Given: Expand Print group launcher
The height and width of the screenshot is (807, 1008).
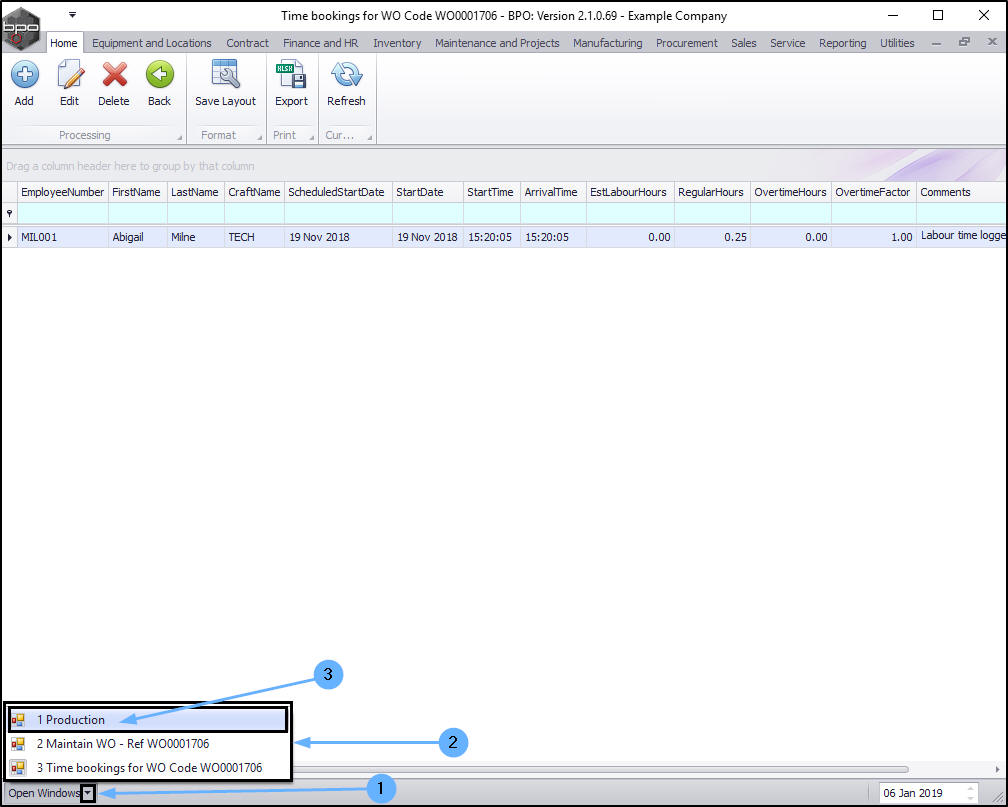Looking at the screenshot, I should pos(312,137).
